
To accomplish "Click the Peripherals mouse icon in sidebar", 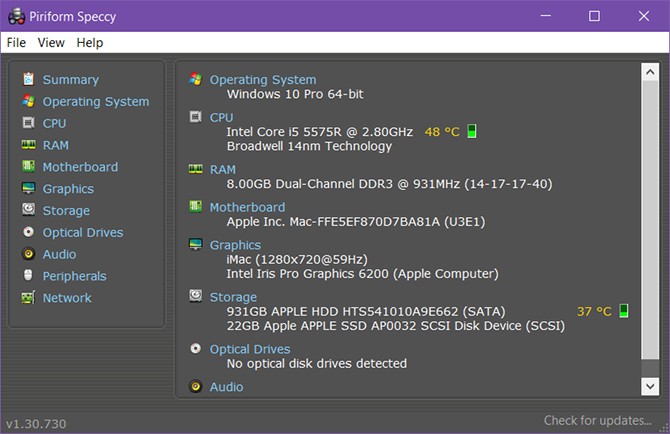I will (28, 276).
